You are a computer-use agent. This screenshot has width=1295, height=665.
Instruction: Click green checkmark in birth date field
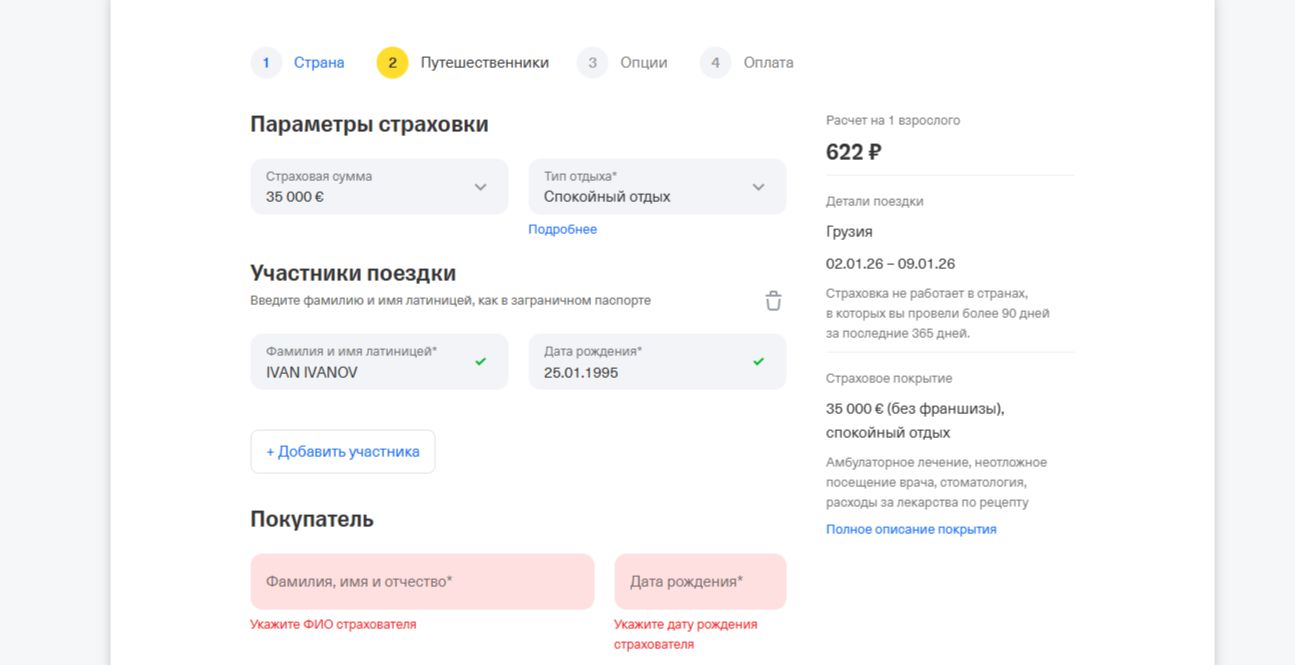coord(758,361)
